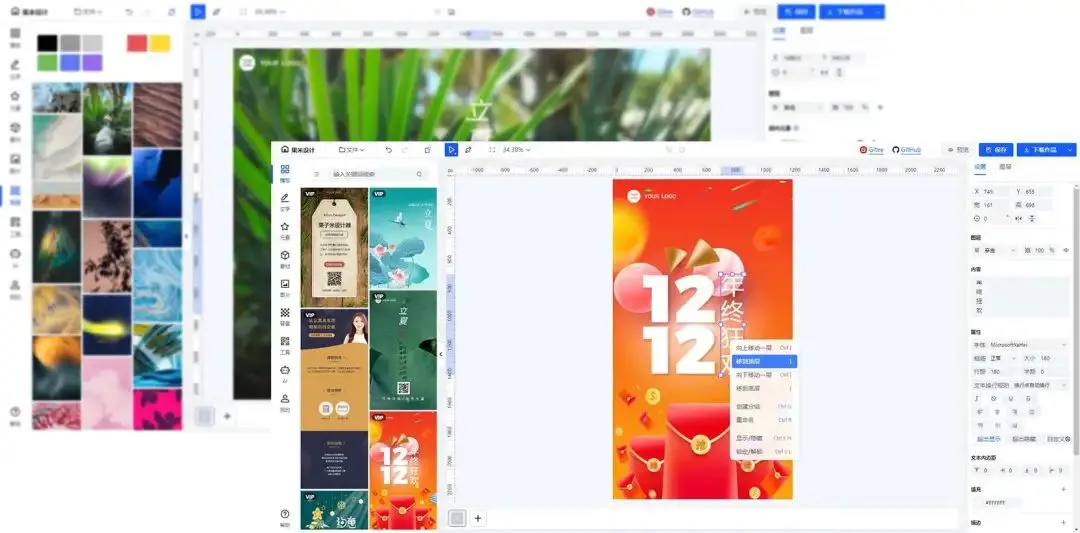Click the filter list icon left of search box
The width and height of the screenshot is (1080, 533).
tap(316, 175)
